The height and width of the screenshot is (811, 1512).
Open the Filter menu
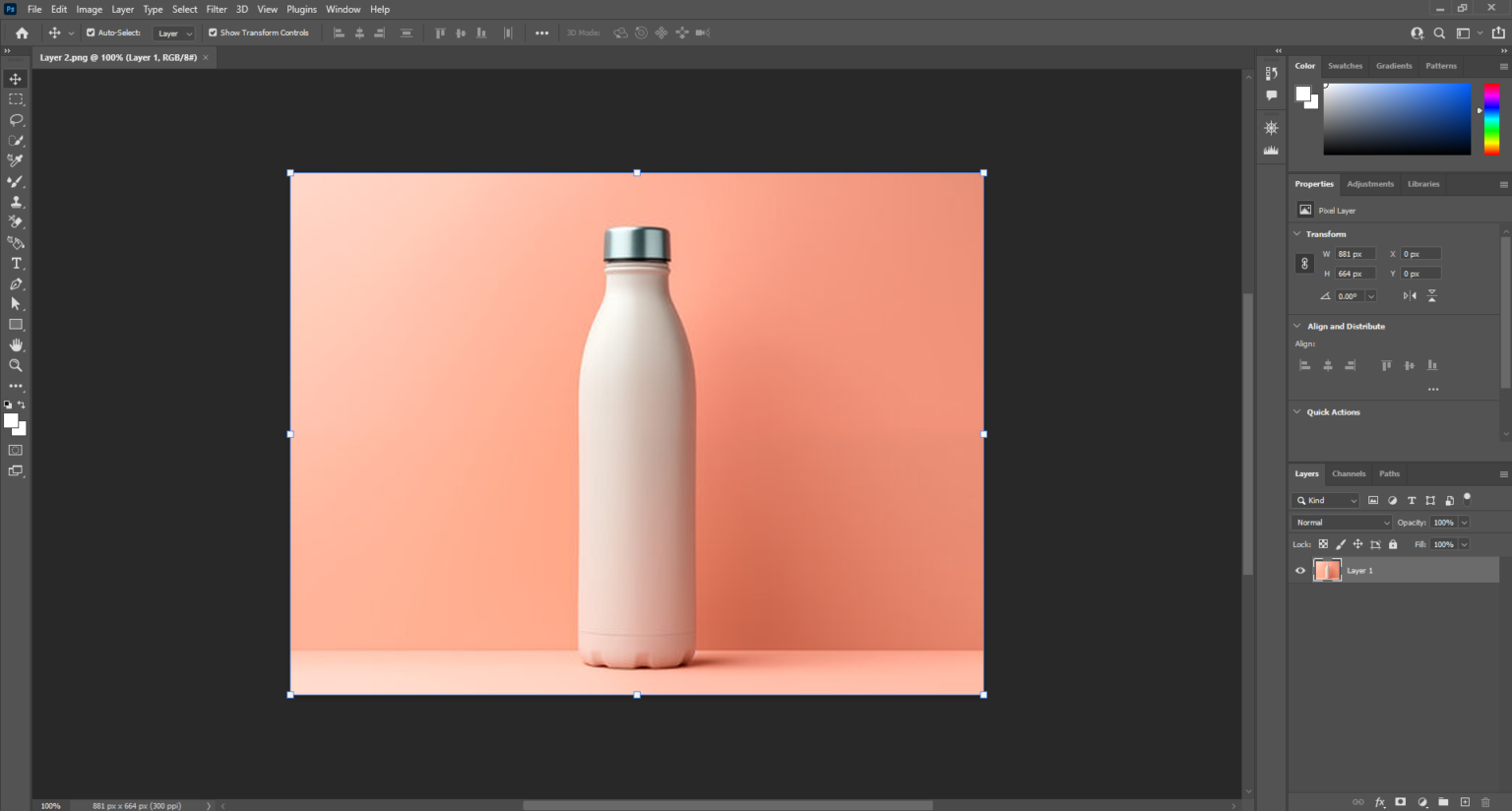point(216,9)
